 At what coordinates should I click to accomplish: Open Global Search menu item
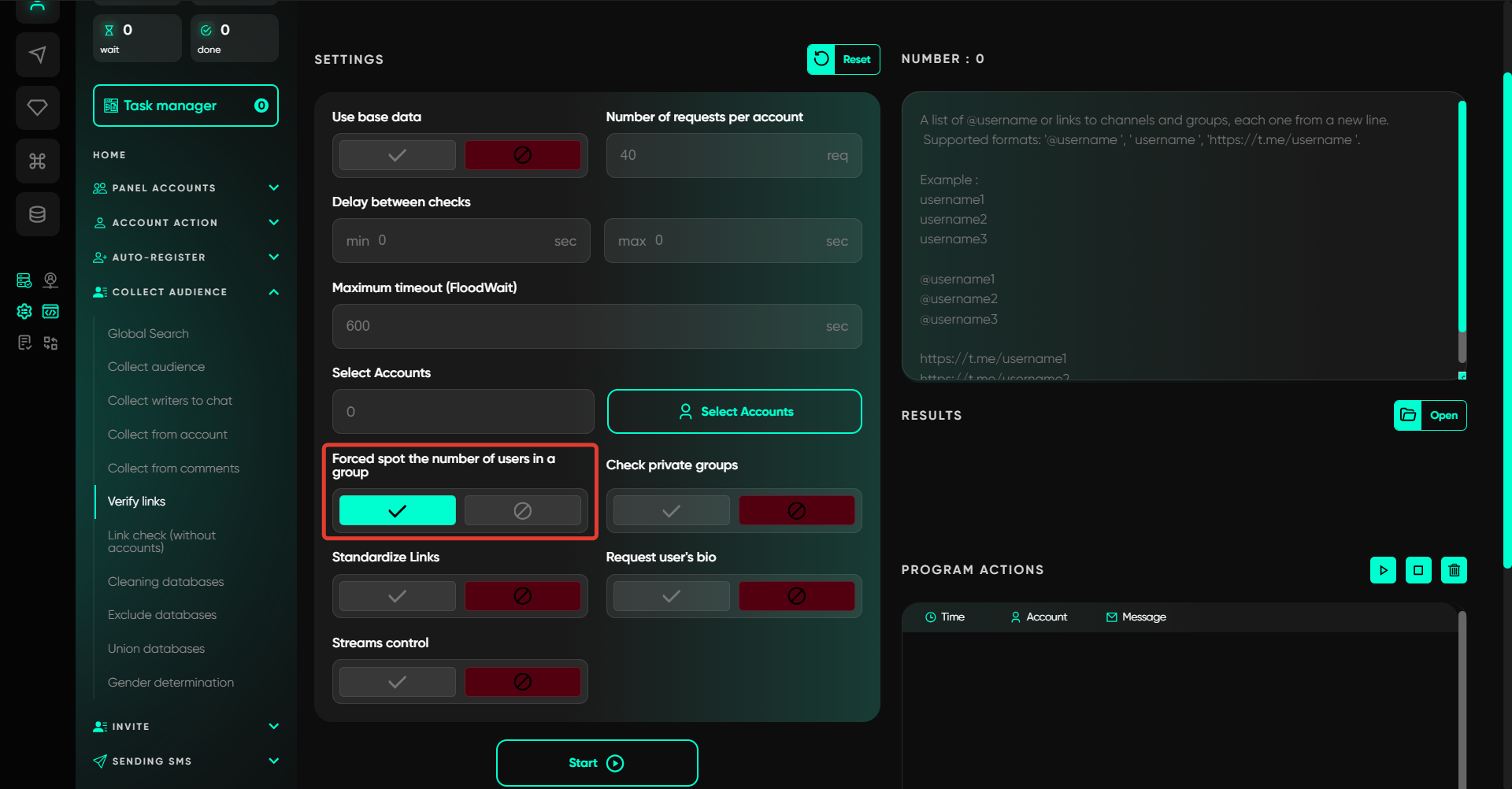pos(148,334)
